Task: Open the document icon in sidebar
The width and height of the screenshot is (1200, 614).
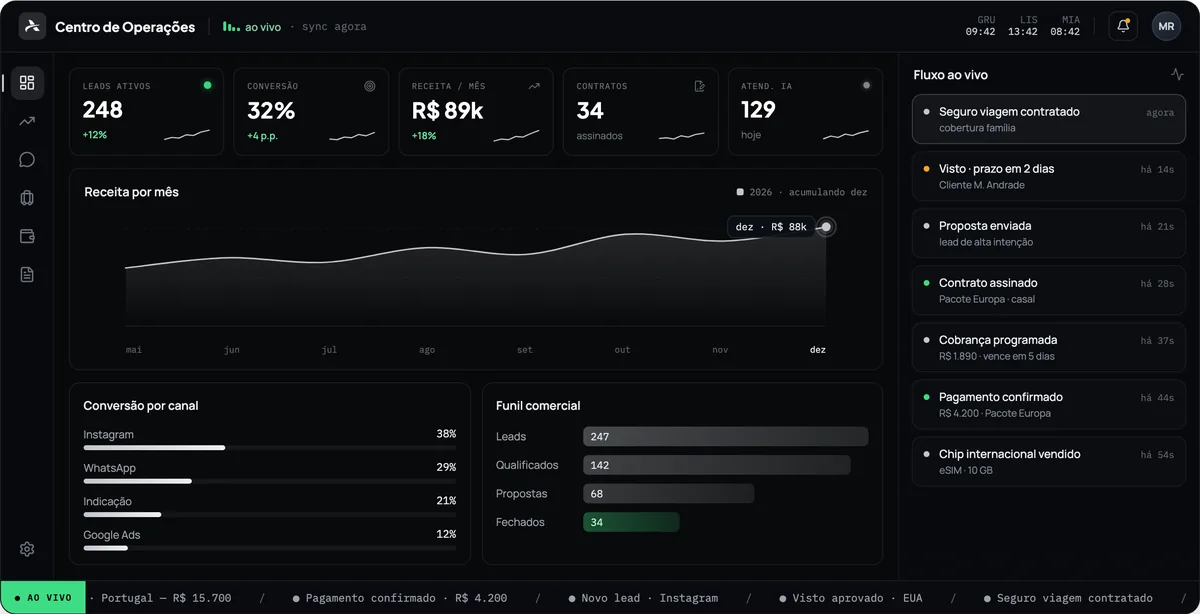Action: (x=27, y=274)
